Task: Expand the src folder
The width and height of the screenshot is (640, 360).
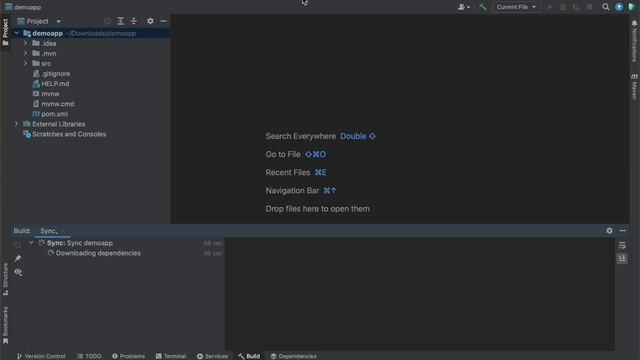Action: point(25,63)
